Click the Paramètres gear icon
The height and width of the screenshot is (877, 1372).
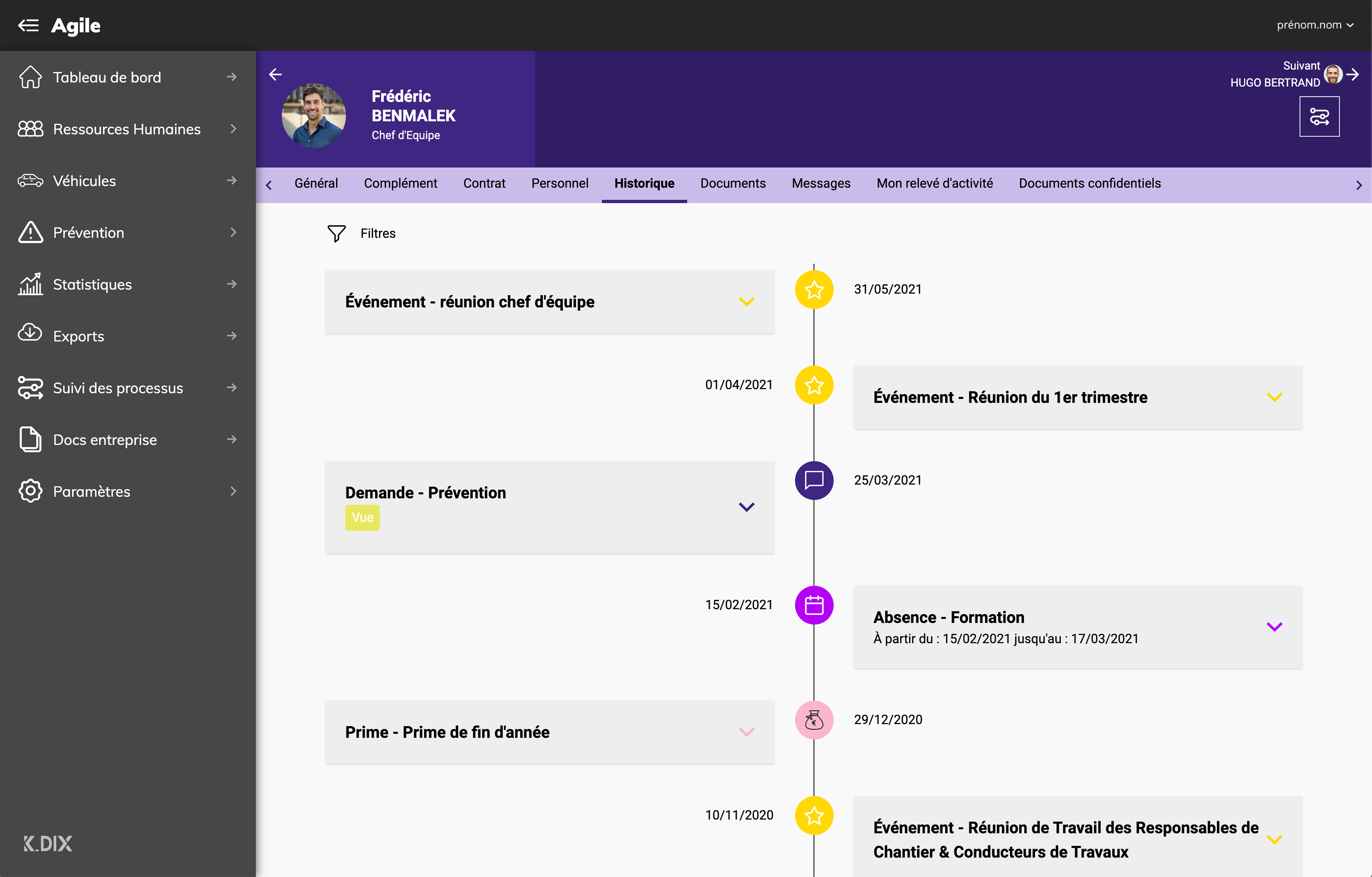click(30, 491)
